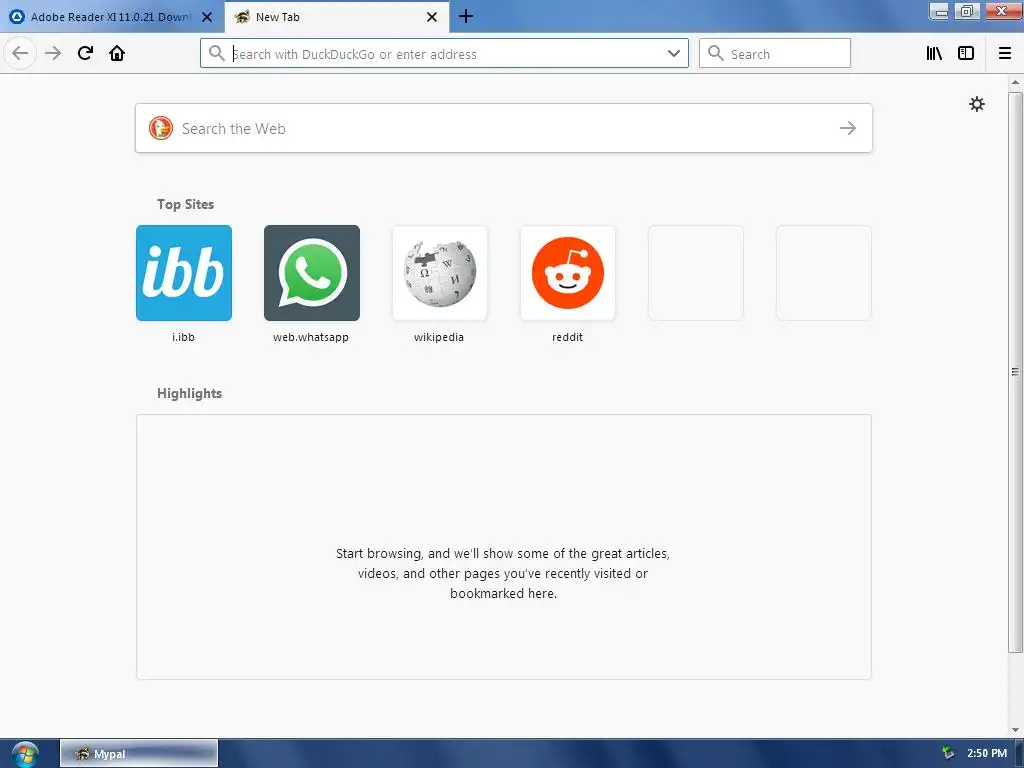Open the home page icon
1024x768 pixels.
(x=117, y=53)
